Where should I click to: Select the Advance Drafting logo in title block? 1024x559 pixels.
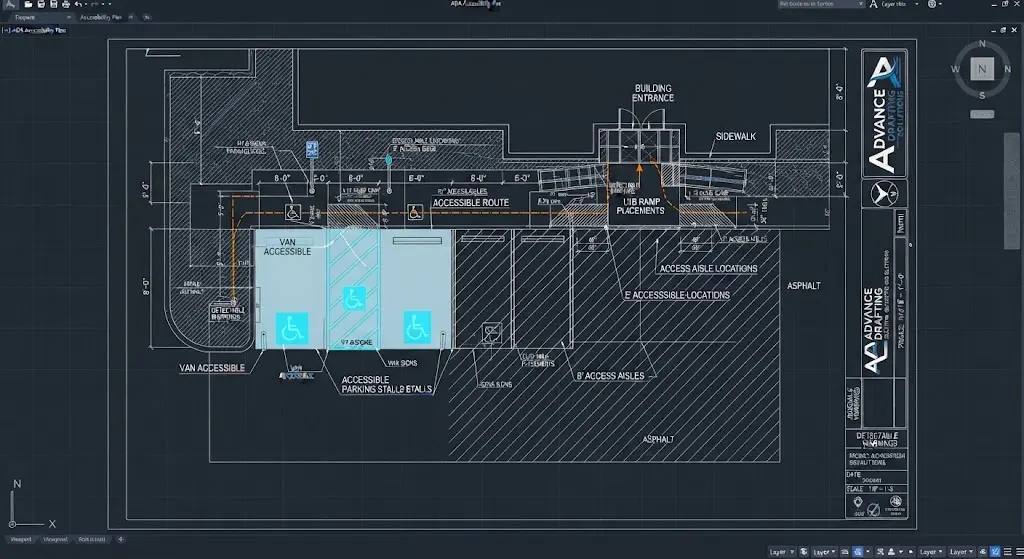[884, 113]
